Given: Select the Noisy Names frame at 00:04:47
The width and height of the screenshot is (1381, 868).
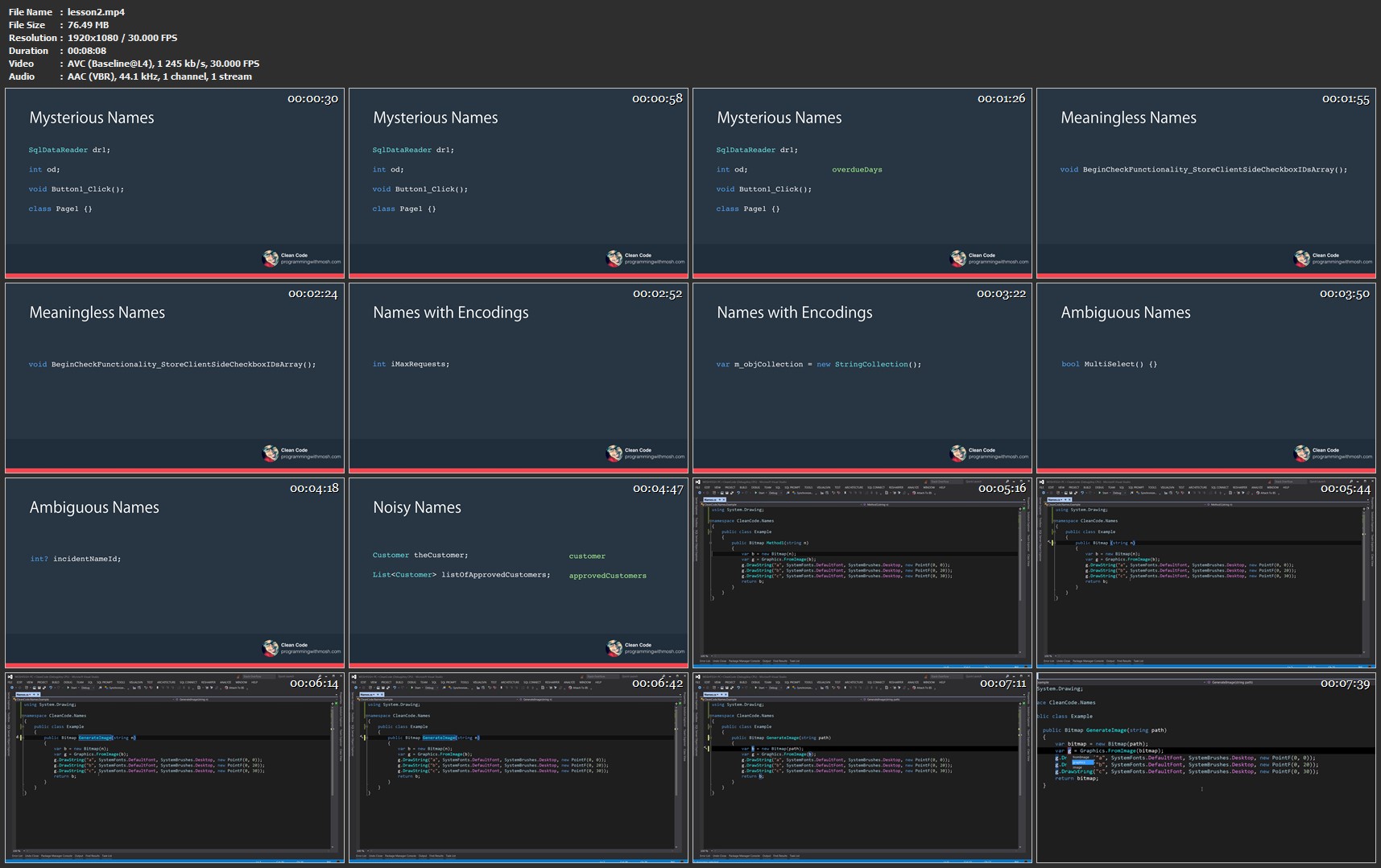Looking at the screenshot, I should [519, 572].
